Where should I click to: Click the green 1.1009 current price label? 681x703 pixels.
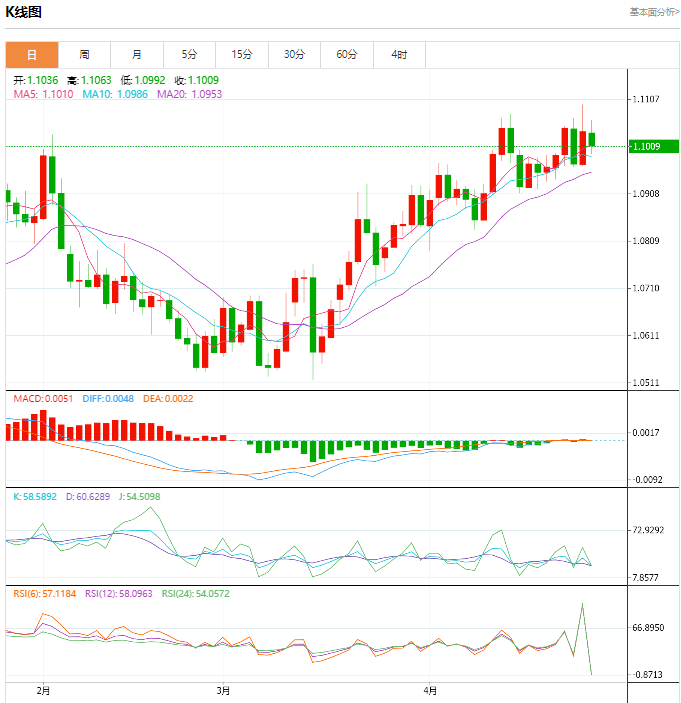pyautogui.click(x=654, y=146)
